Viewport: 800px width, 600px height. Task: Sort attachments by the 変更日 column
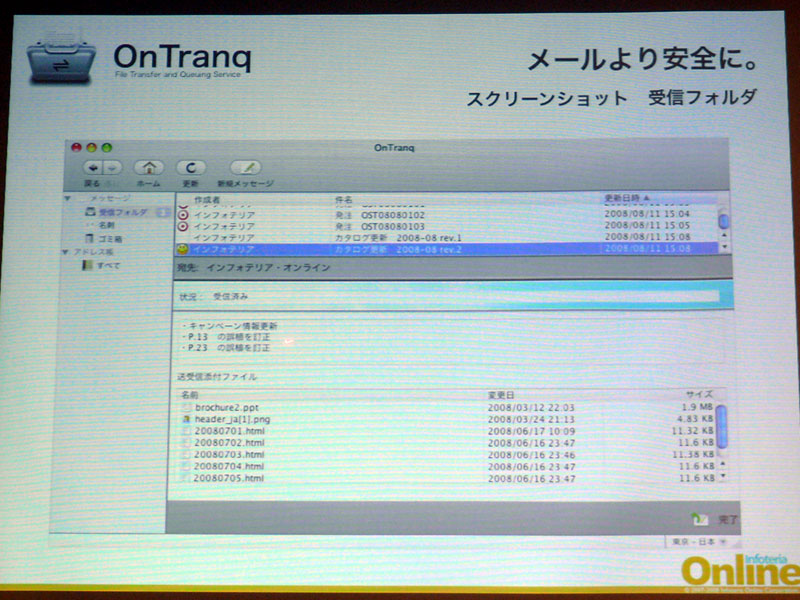tap(501, 395)
